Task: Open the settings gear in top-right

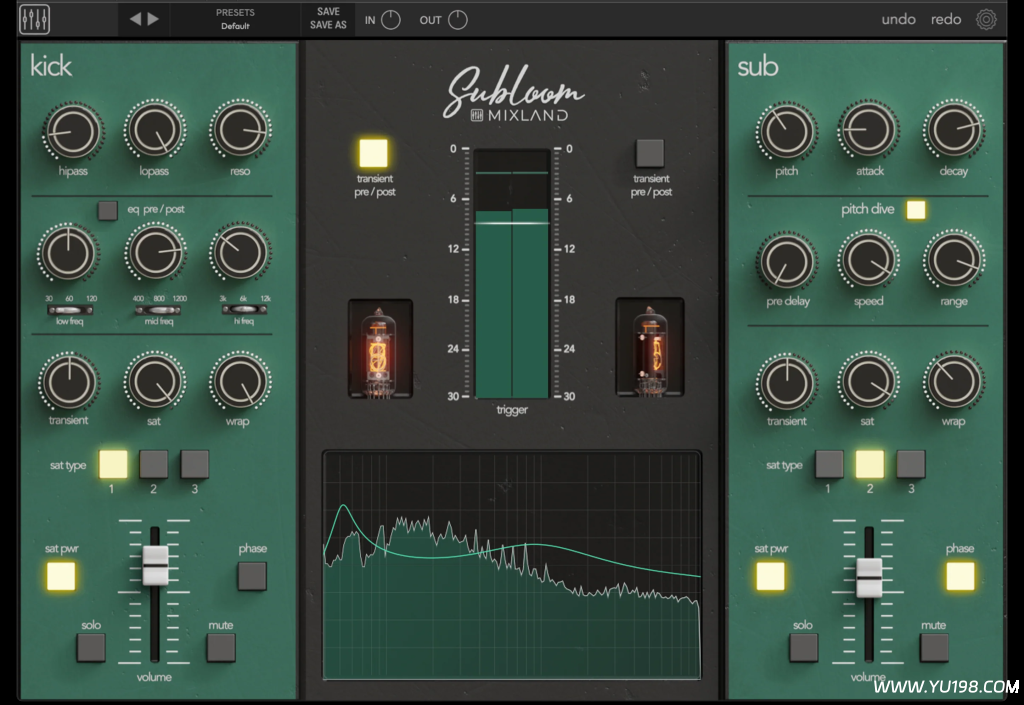Action: coord(987,18)
